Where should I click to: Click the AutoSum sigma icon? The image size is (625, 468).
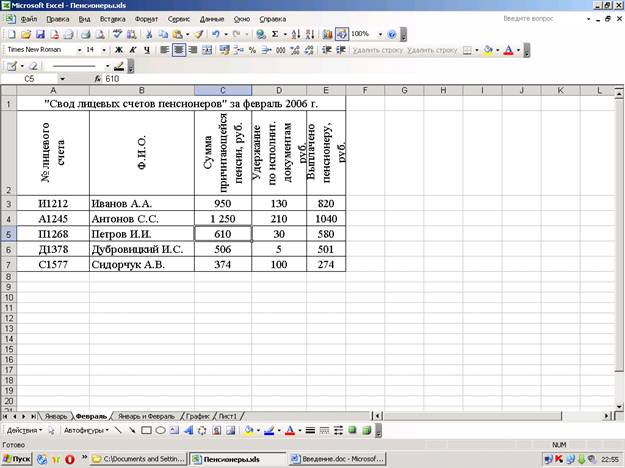pos(276,34)
